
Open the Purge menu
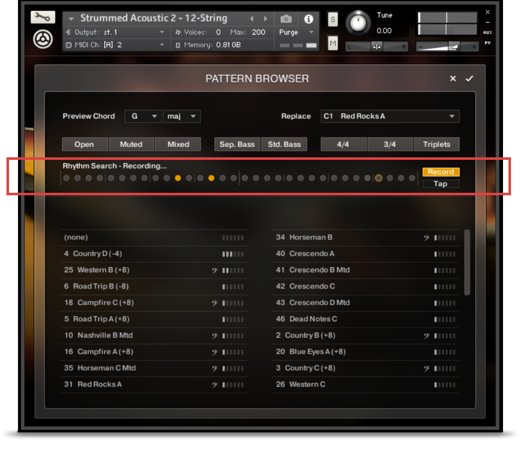[x=296, y=32]
